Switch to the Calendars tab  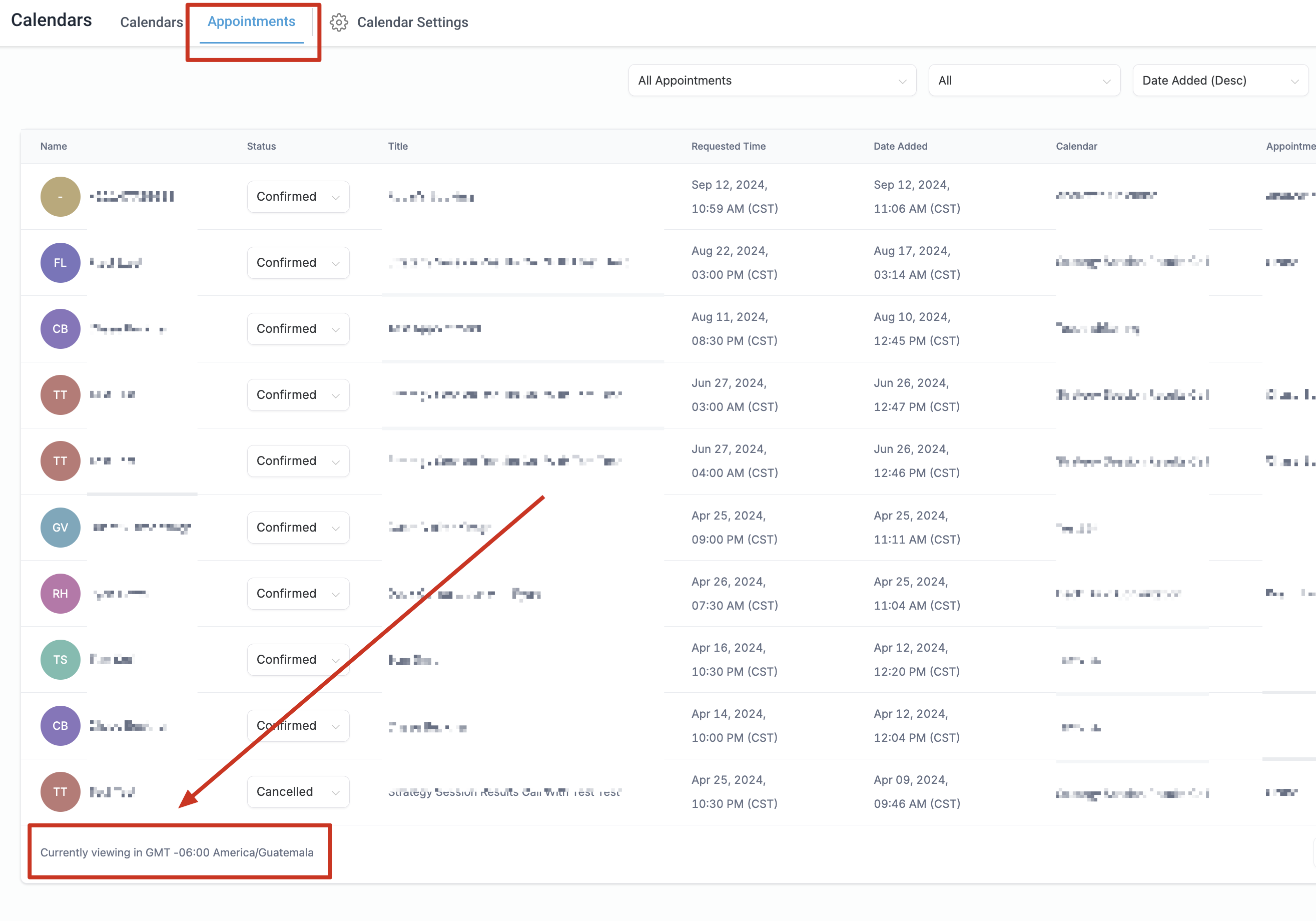[151, 23]
